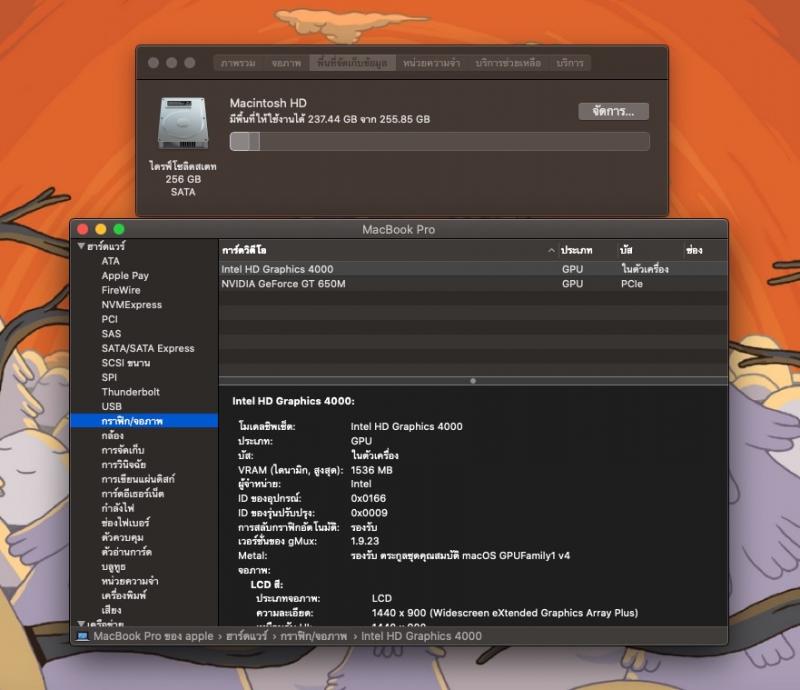Select การเขียนแผ่นดิสก์ in the sidebar

pos(138,479)
